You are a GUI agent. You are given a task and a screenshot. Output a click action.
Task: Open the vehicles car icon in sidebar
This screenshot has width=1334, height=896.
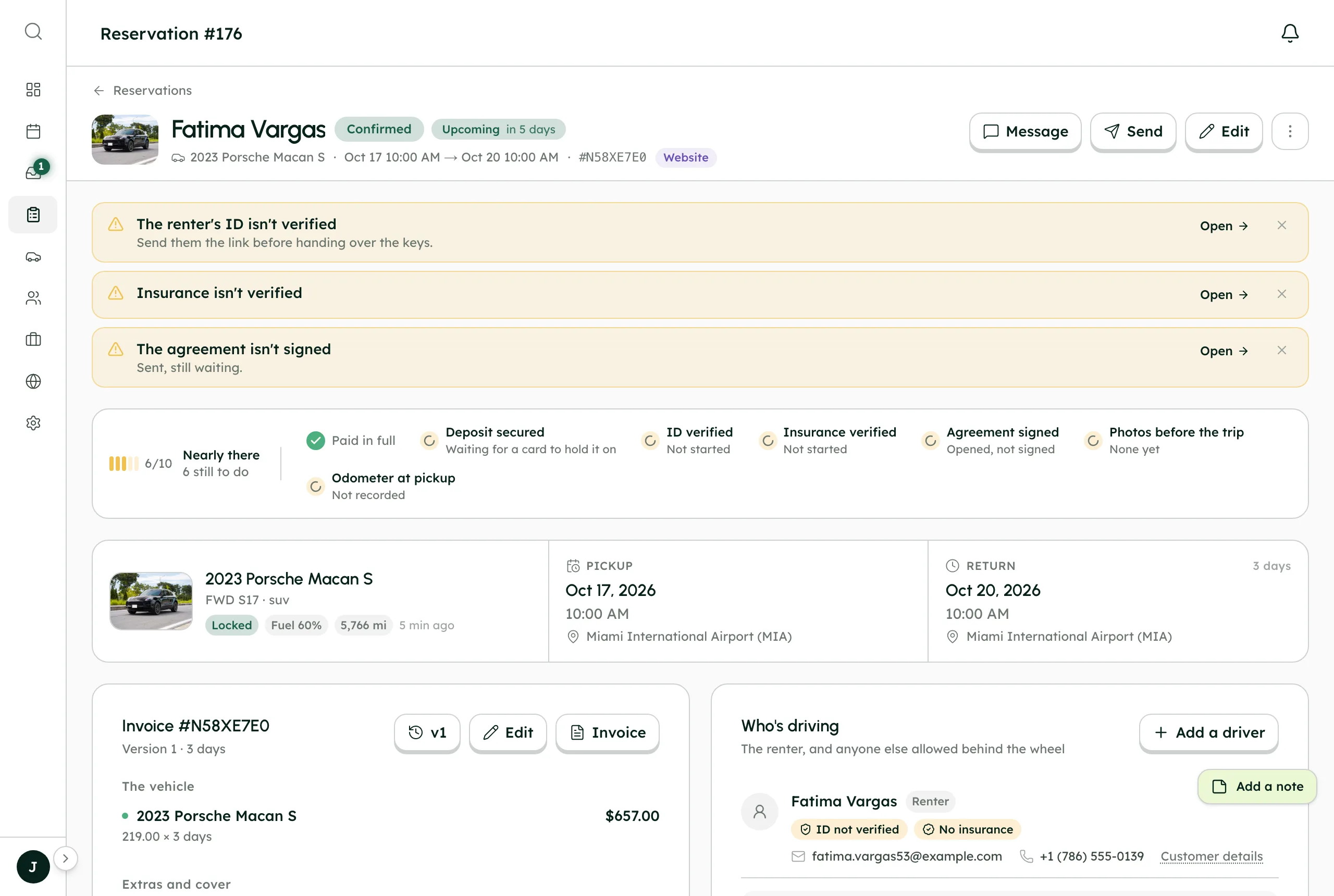[33, 257]
